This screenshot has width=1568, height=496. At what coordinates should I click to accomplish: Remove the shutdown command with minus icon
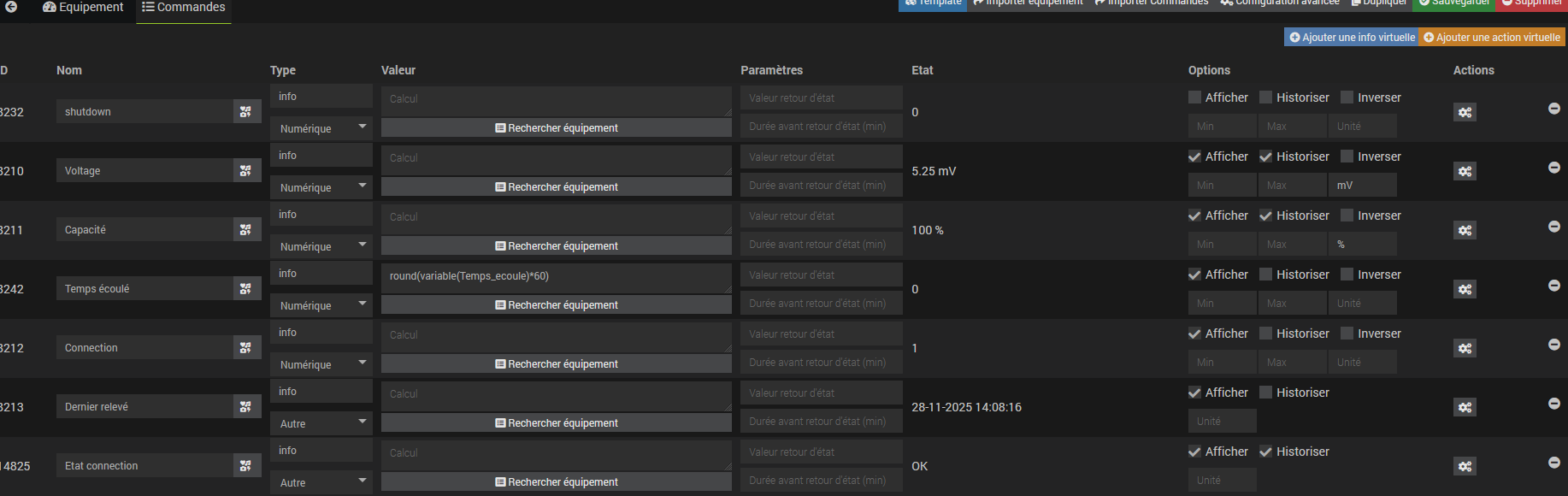1554,109
